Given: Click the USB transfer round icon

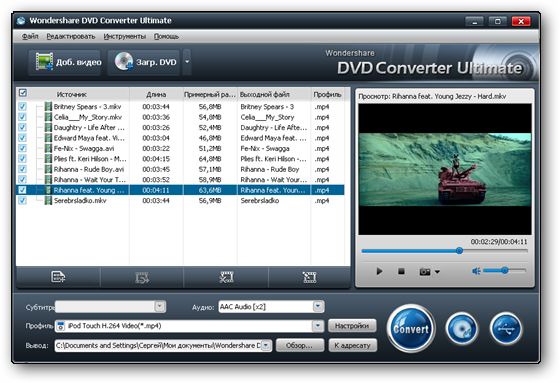Looking at the screenshot, I should click(506, 329).
